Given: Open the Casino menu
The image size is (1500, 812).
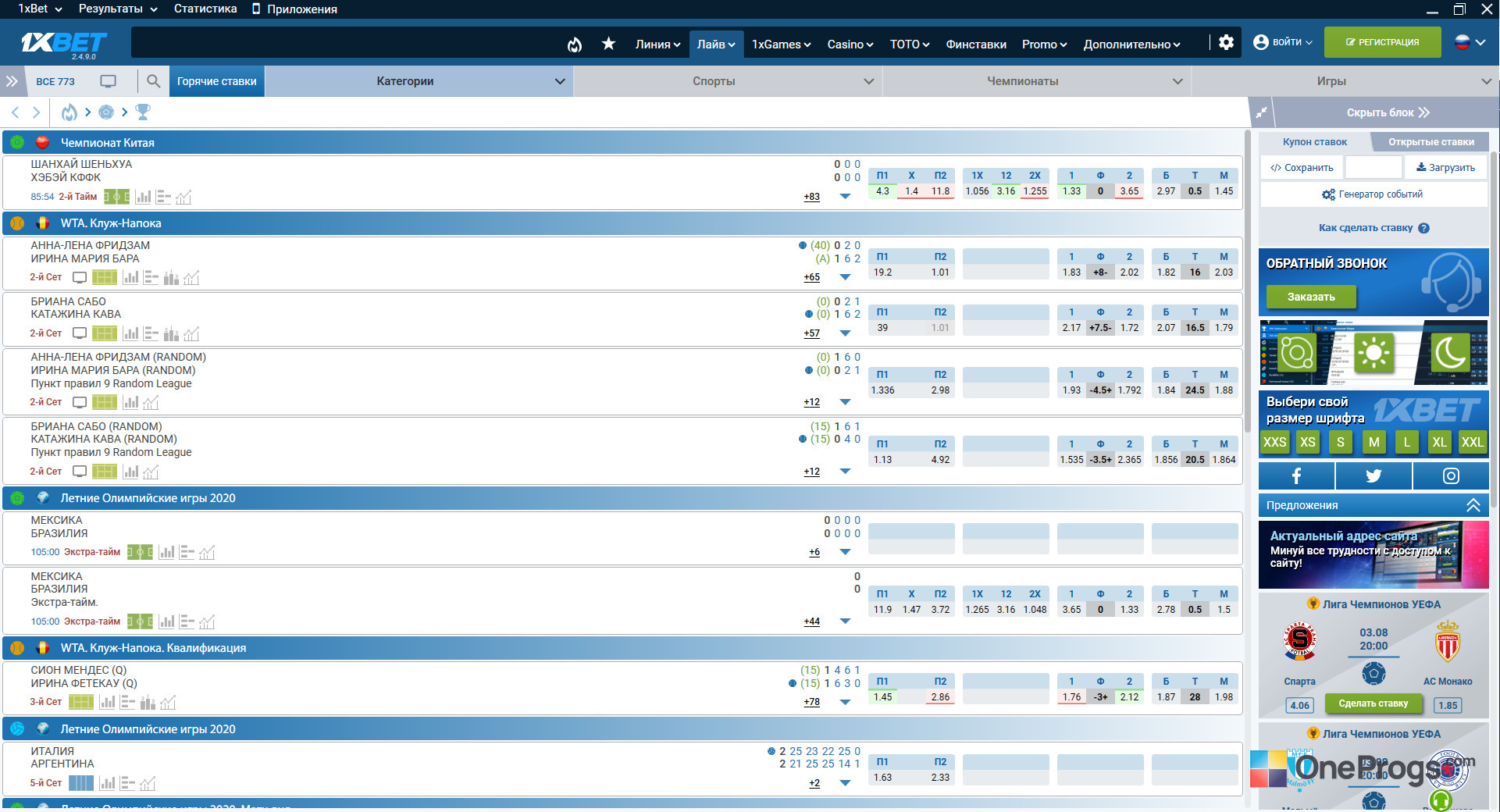Looking at the screenshot, I should tap(850, 45).
